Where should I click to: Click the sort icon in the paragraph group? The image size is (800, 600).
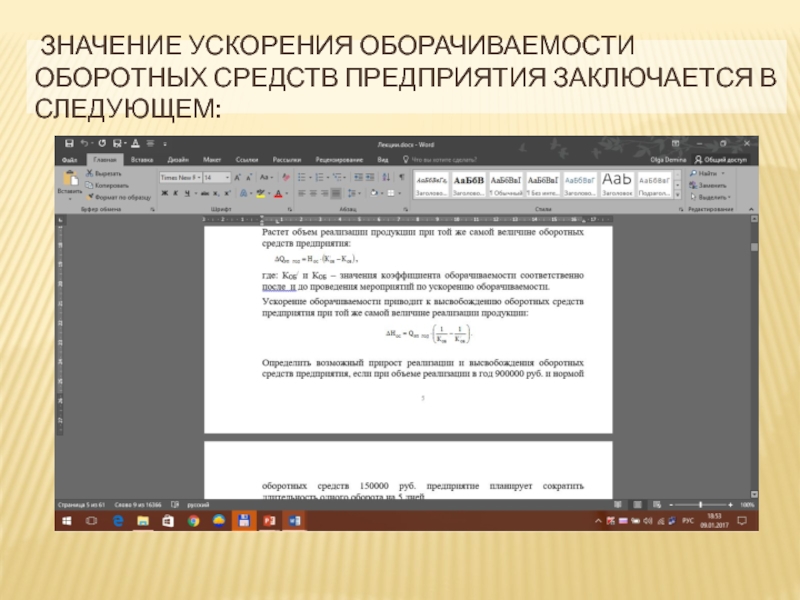coord(388,177)
